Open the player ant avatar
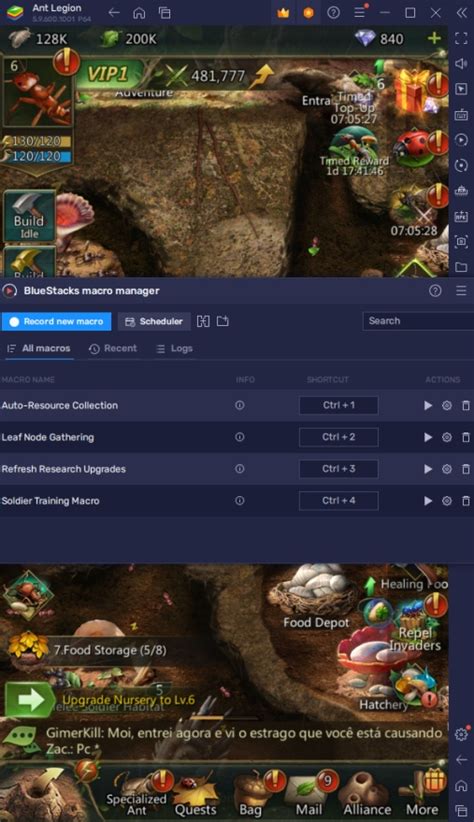The height and width of the screenshot is (822, 474). tap(38, 93)
